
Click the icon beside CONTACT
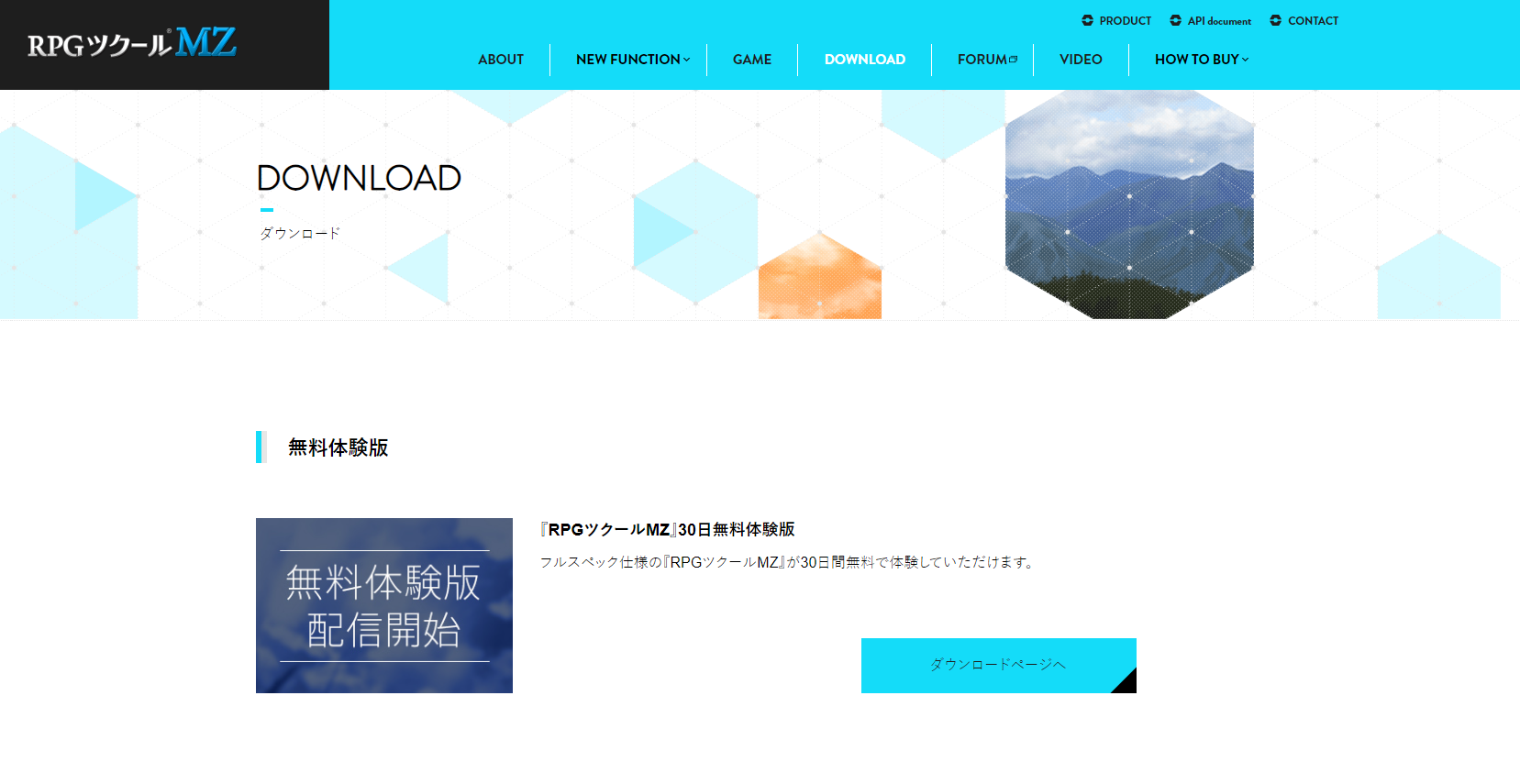coord(1275,20)
